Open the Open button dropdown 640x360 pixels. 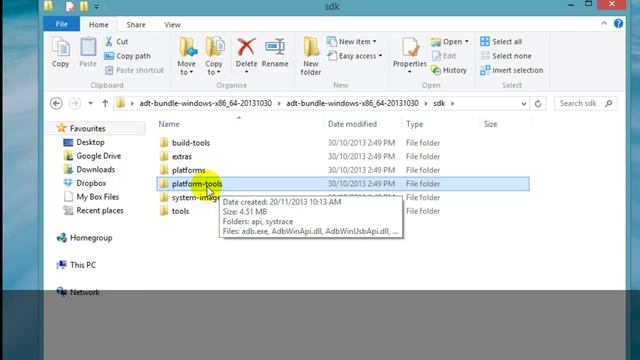(467, 42)
